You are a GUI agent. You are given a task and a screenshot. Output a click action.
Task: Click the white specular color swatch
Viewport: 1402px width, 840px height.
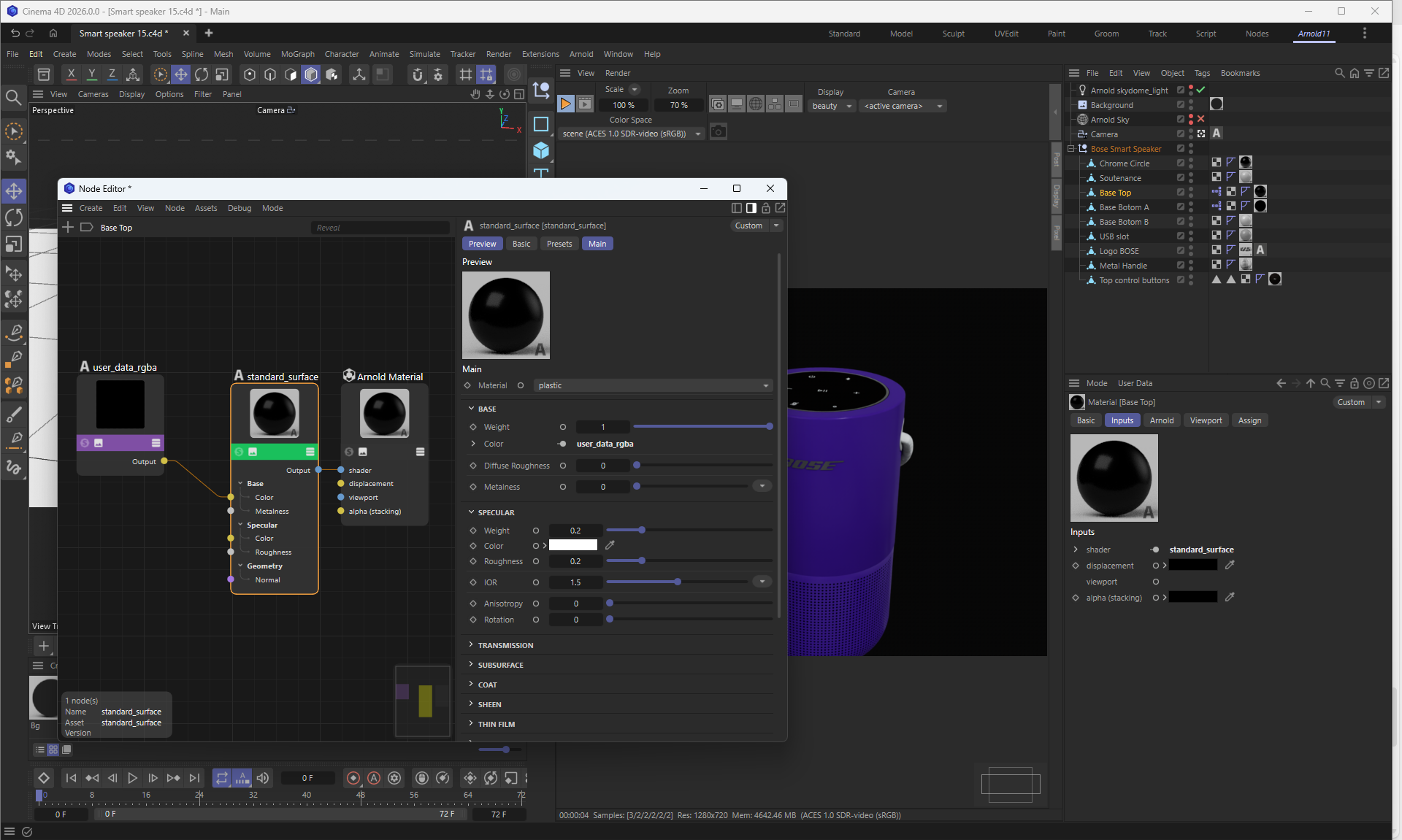point(572,545)
